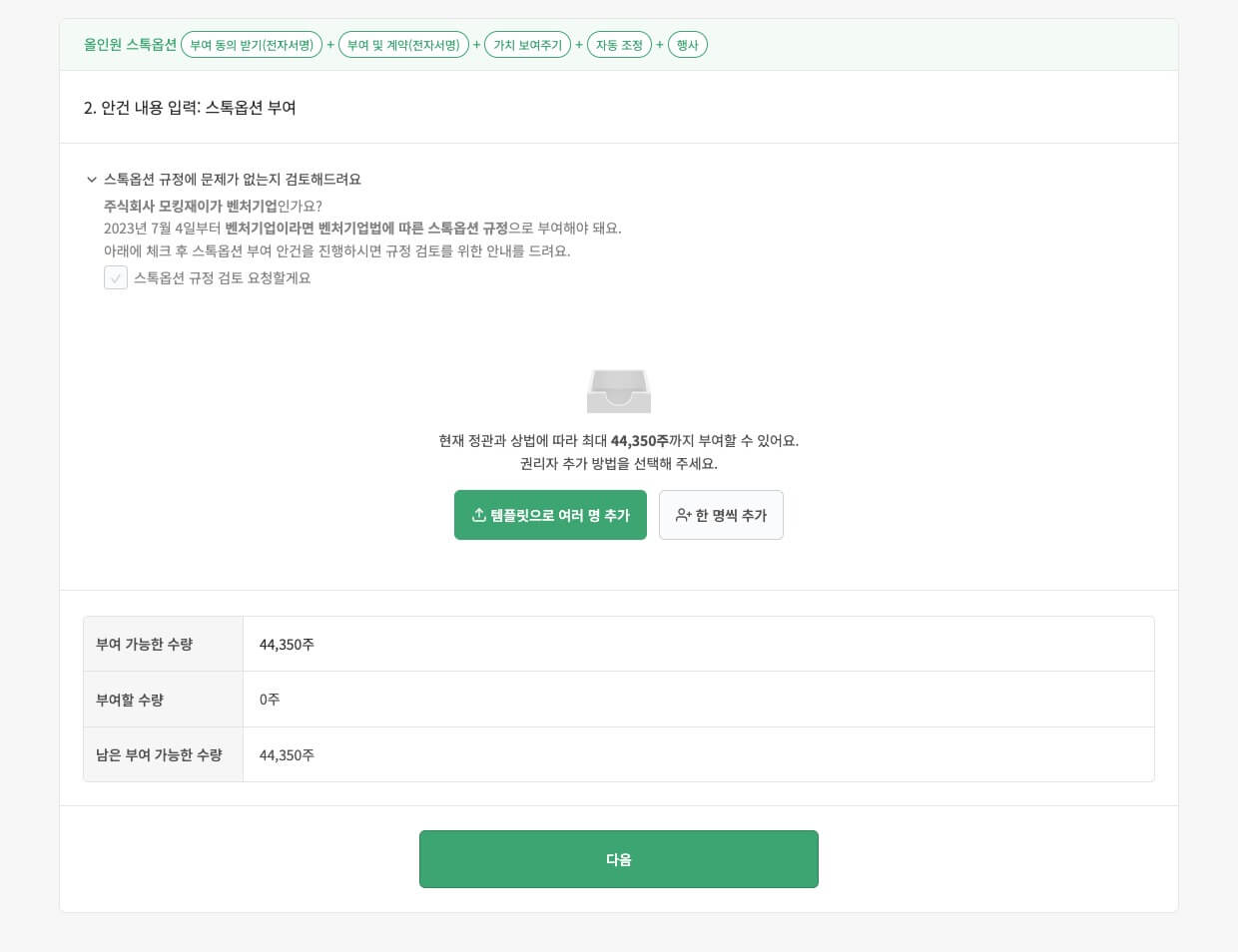Click the checkmark icon beside 스톡옵션 규정 검토 요청할게요
The width and height of the screenshot is (1238, 952).
click(116, 277)
